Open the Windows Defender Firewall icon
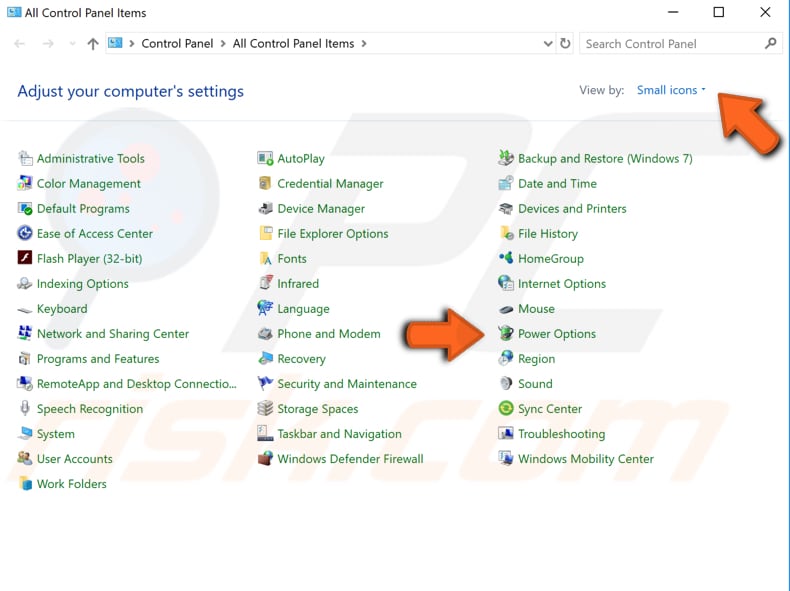Image resolution: width=790 pixels, height=591 pixels. click(x=265, y=459)
